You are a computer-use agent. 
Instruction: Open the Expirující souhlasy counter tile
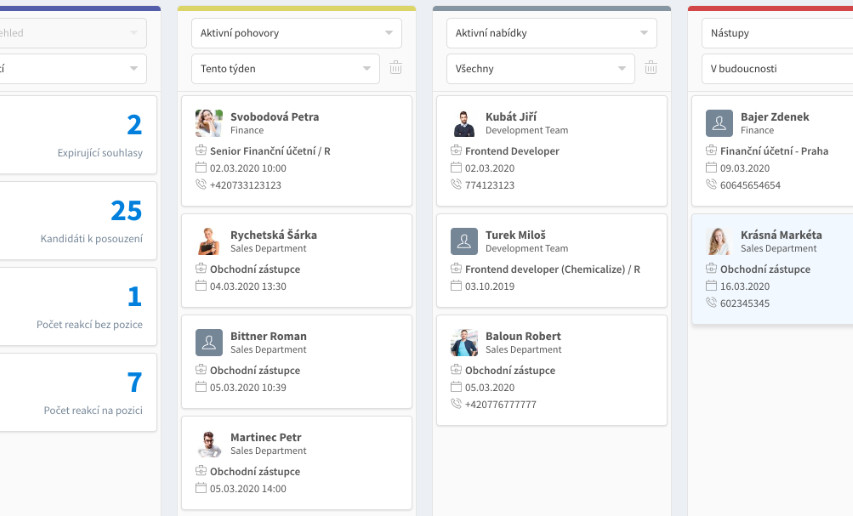tap(78, 135)
